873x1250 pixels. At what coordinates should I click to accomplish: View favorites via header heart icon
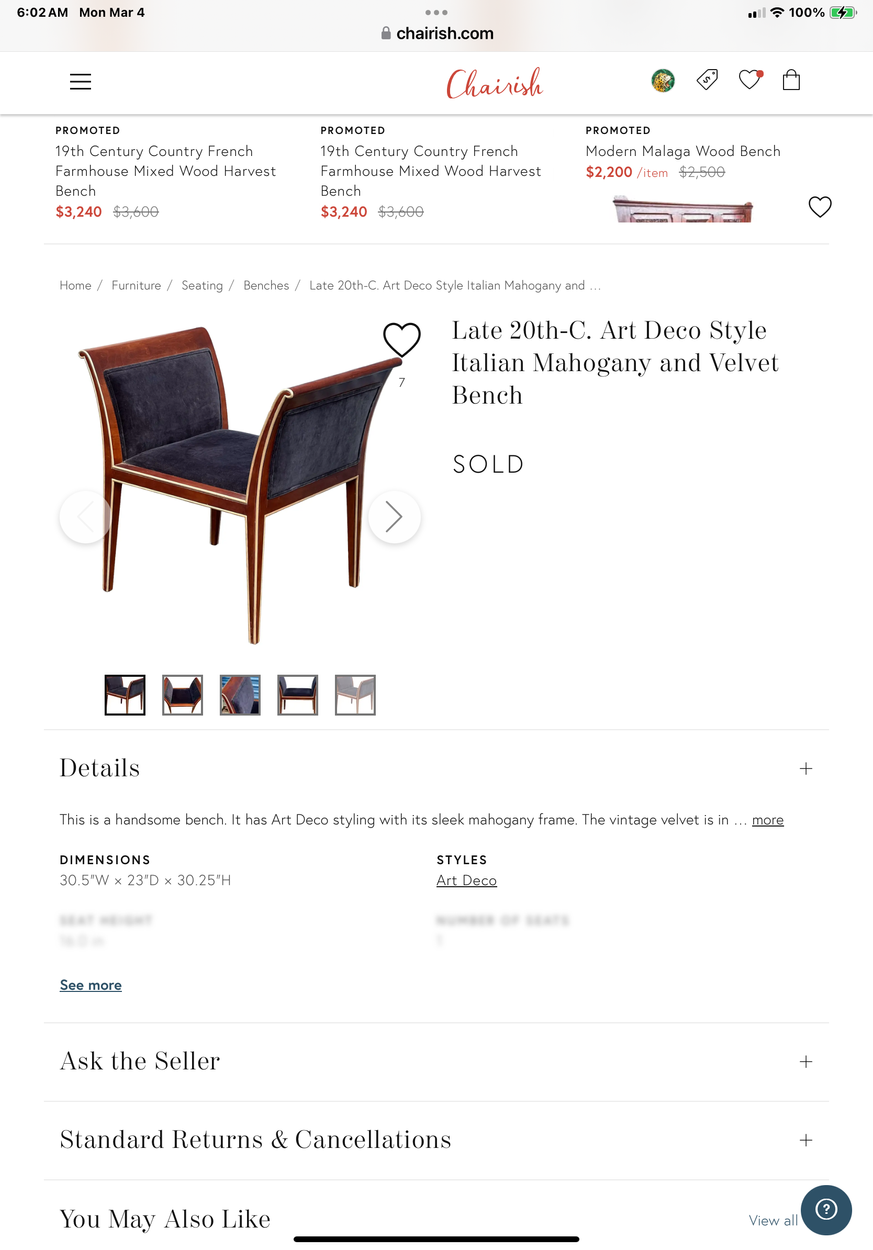click(x=750, y=80)
